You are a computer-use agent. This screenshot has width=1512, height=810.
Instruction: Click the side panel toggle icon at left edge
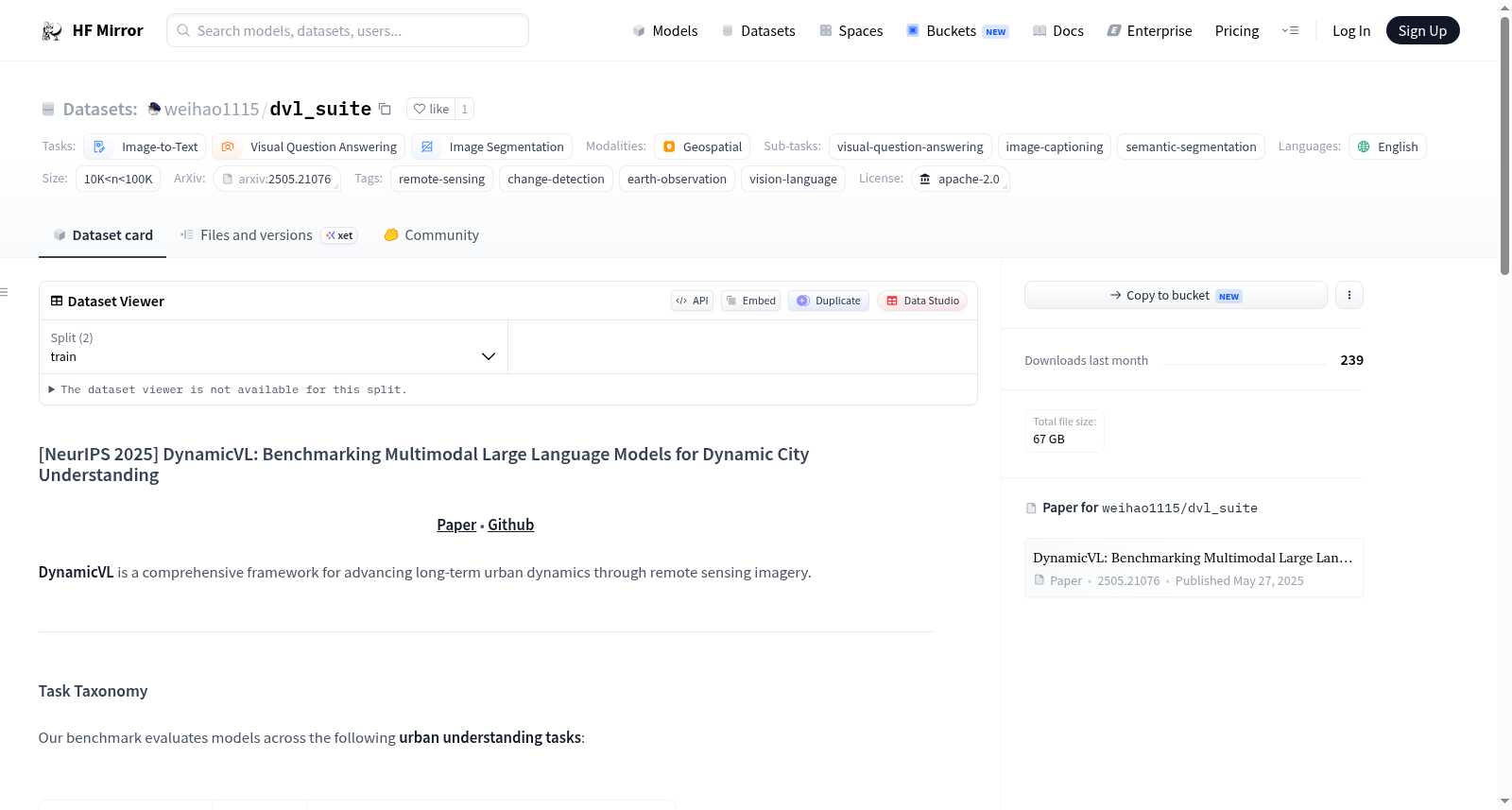[5, 292]
